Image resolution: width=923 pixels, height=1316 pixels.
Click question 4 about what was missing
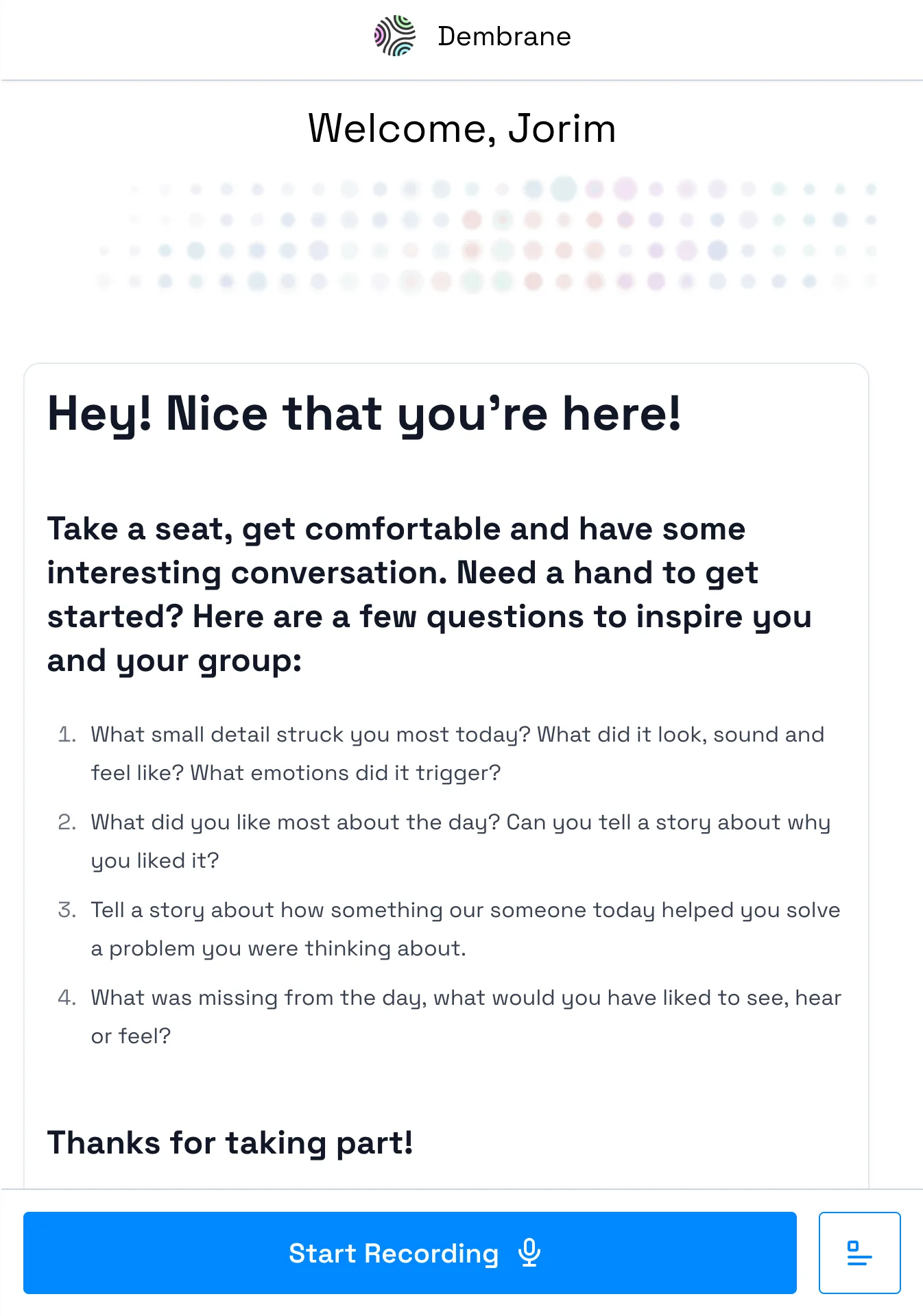point(466,1016)
